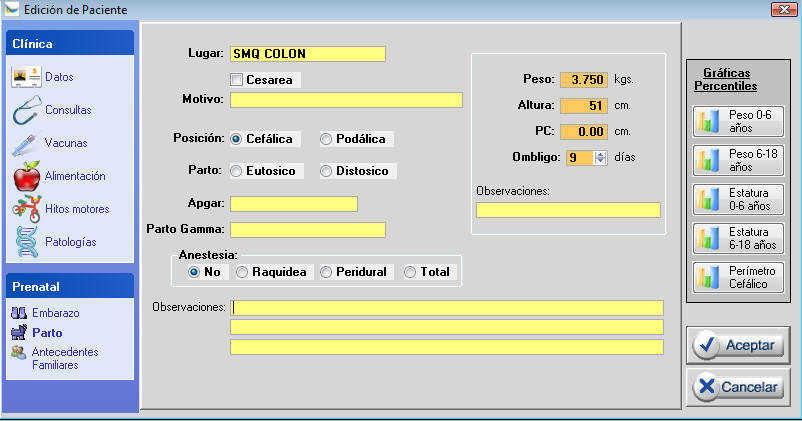The image size is (802, 421).
Task: Click the Apgar text field
Action: (293, 204)
